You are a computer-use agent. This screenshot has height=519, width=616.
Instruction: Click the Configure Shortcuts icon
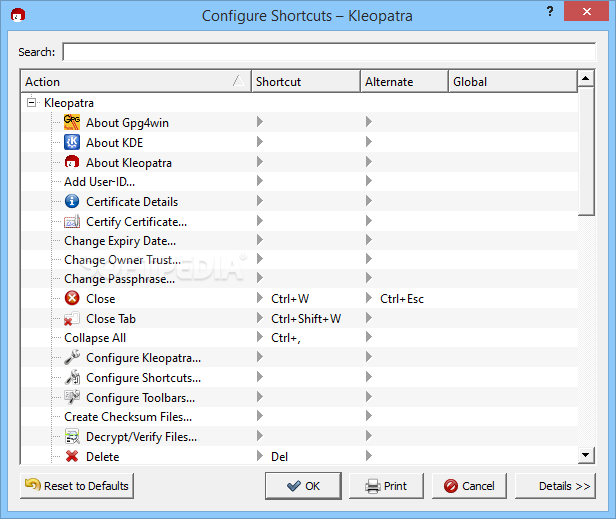(x=72, y=377)
